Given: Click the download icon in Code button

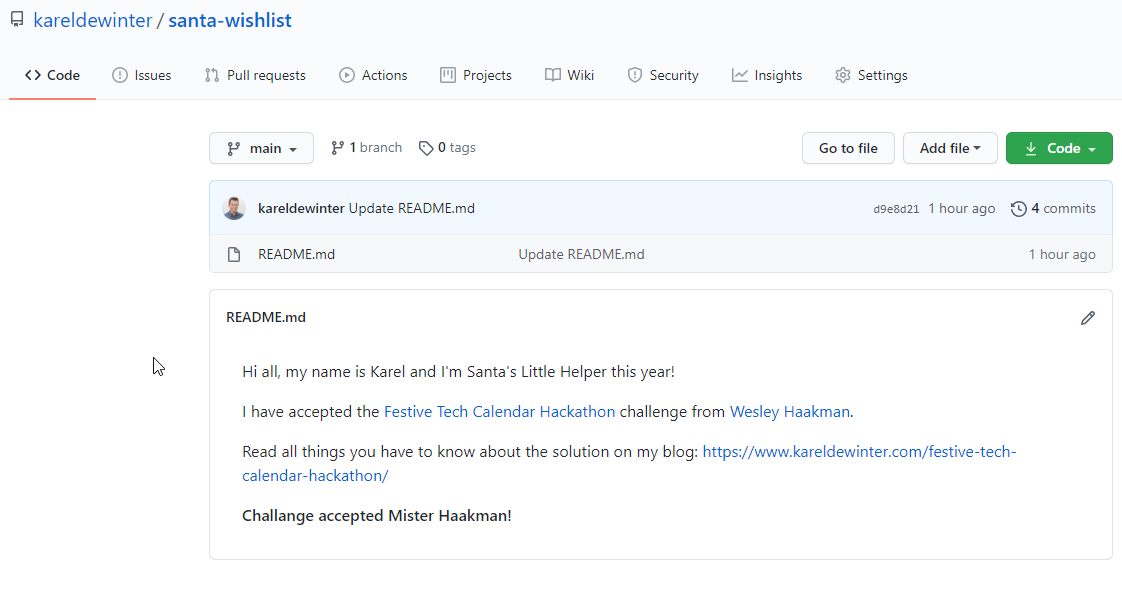Looking at the screenshot, I should click(x=1031, y=149).
